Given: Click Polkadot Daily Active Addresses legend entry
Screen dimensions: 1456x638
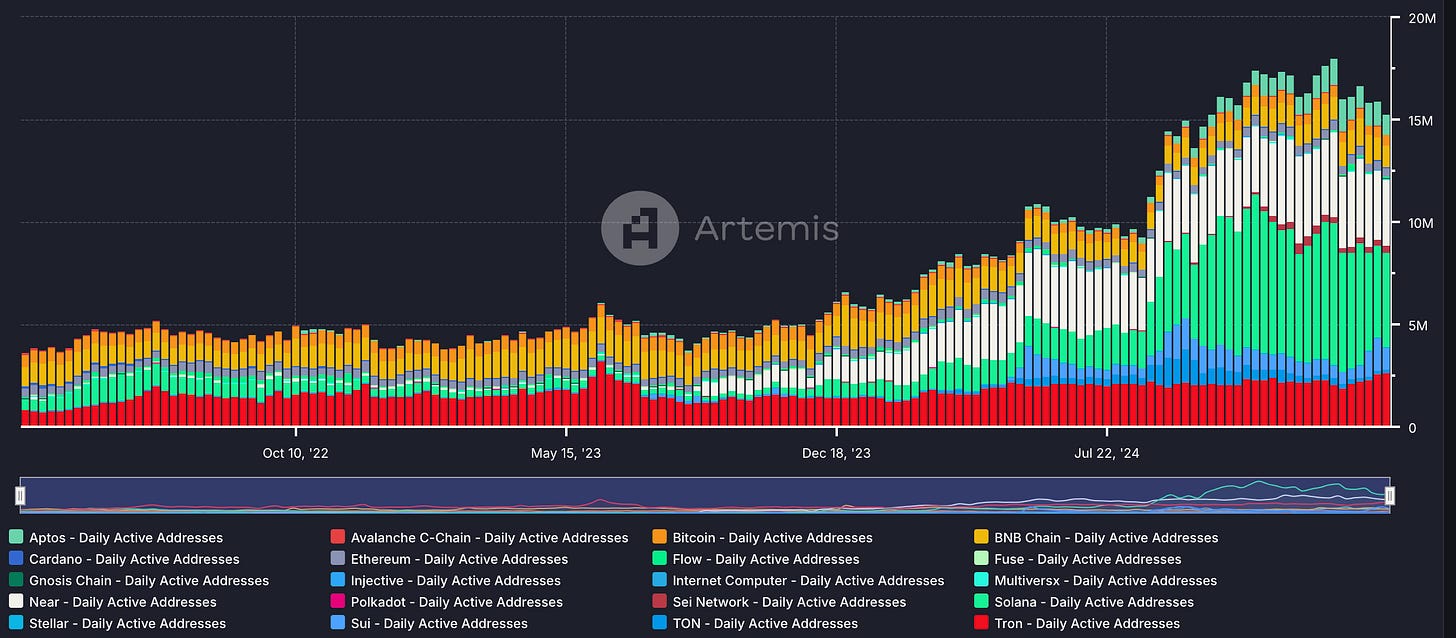Looking at the screenshot, I should tap(446, 602).
